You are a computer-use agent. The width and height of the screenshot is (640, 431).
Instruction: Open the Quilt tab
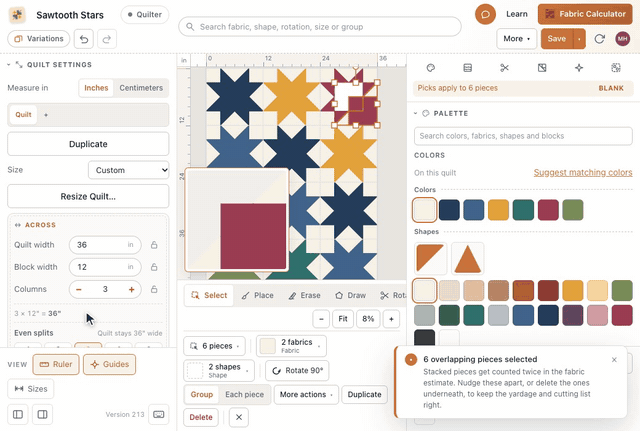23,115
